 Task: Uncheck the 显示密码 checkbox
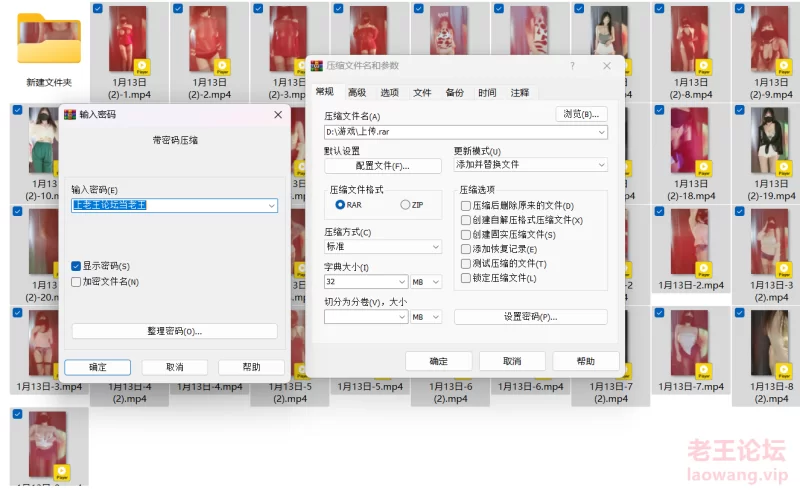76,266
